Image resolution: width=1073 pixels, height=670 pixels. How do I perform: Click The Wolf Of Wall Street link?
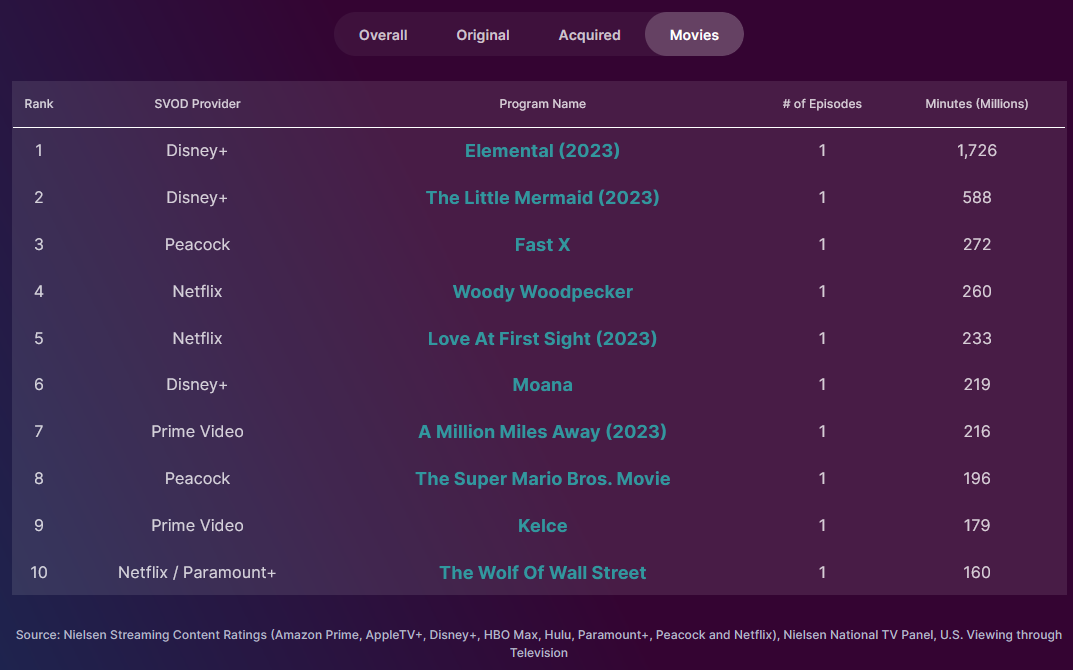point(542,573)
